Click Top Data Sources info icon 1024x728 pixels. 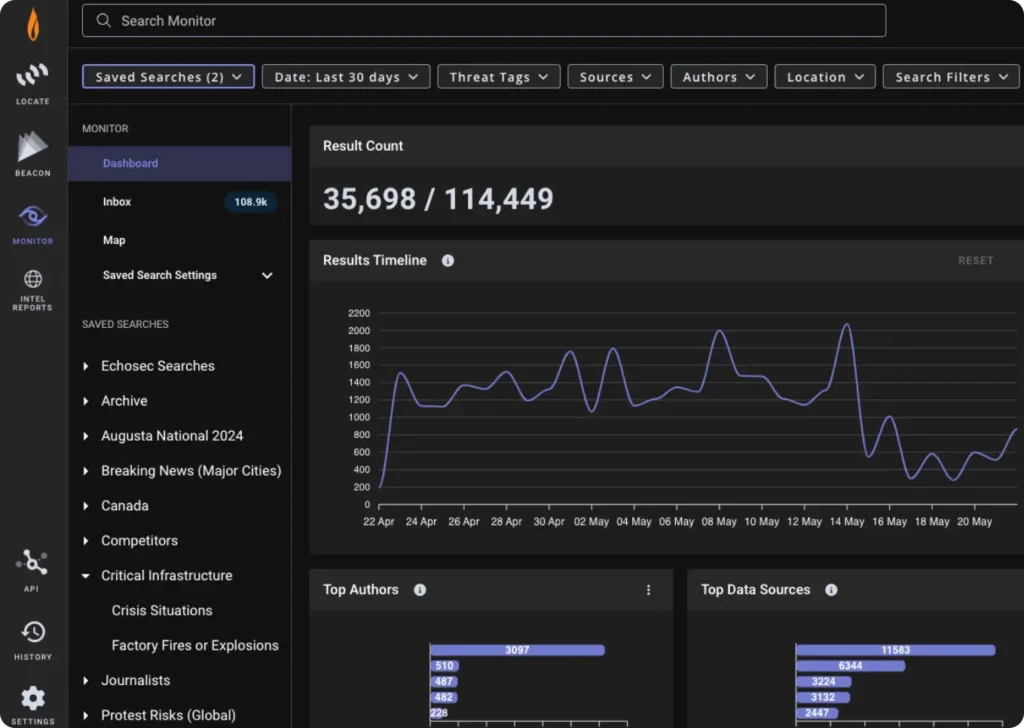(831, 590)
